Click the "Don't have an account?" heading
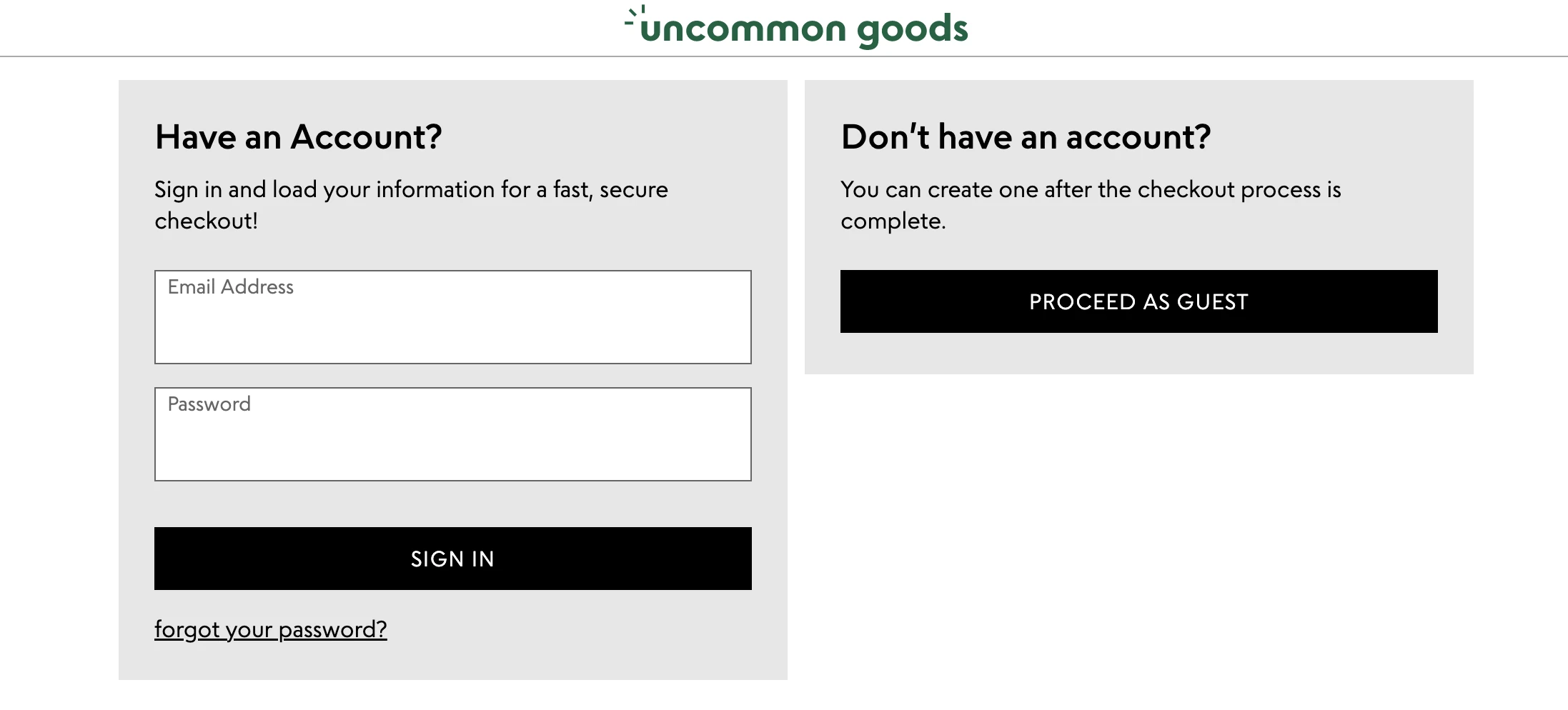Screen dimensions: 1568x710 click(x=1026, y=136)
